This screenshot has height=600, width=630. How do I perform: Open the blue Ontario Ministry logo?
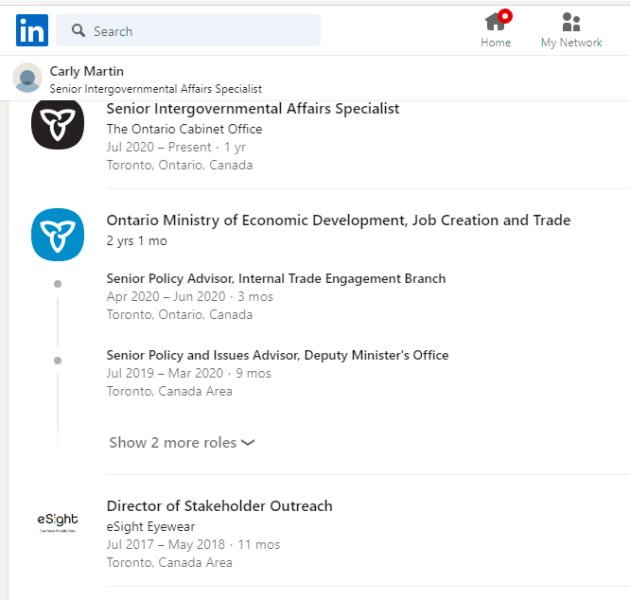tap(57, 234)
